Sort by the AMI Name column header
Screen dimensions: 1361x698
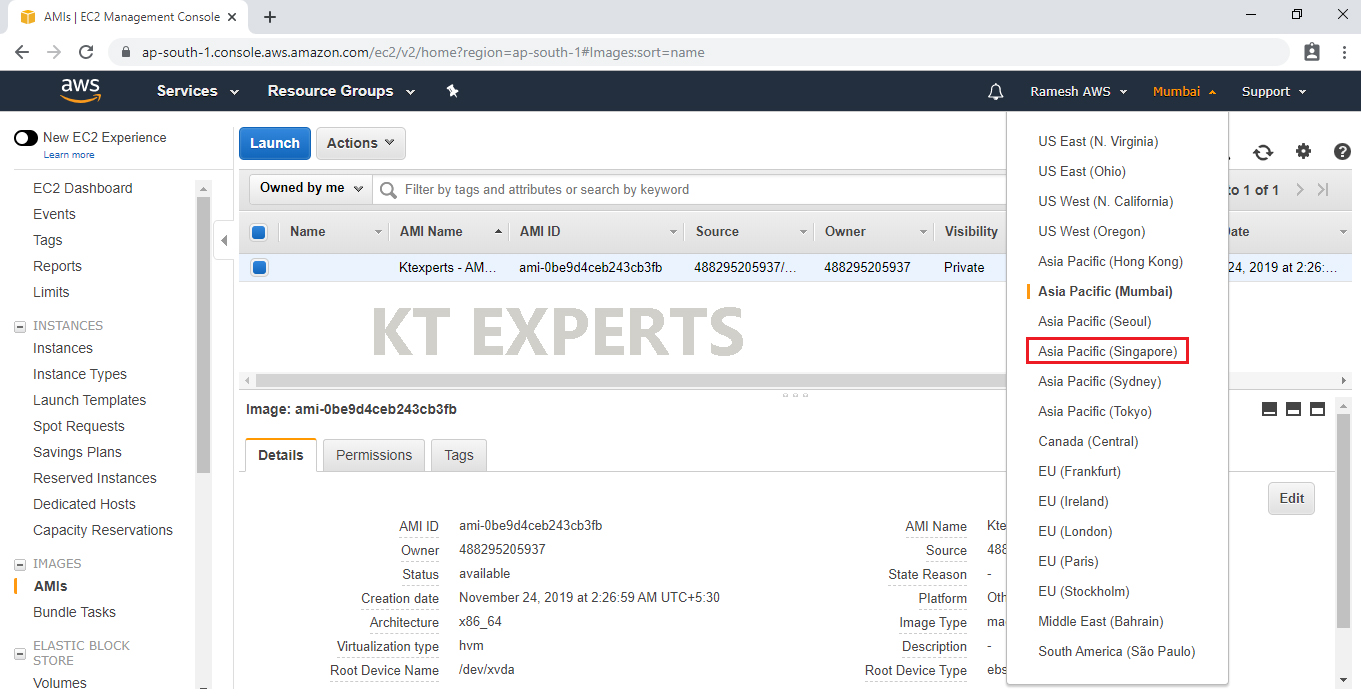[x=431, y=232]
